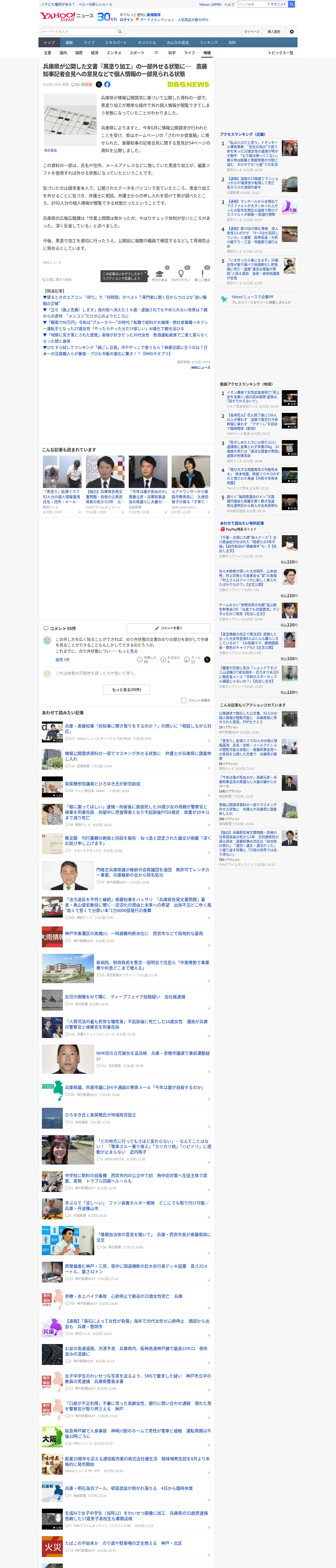Open the 女児の画像をAIで裸に article
The width and height of the screenshot is (336, 1568).
click(x=125, y=997)
